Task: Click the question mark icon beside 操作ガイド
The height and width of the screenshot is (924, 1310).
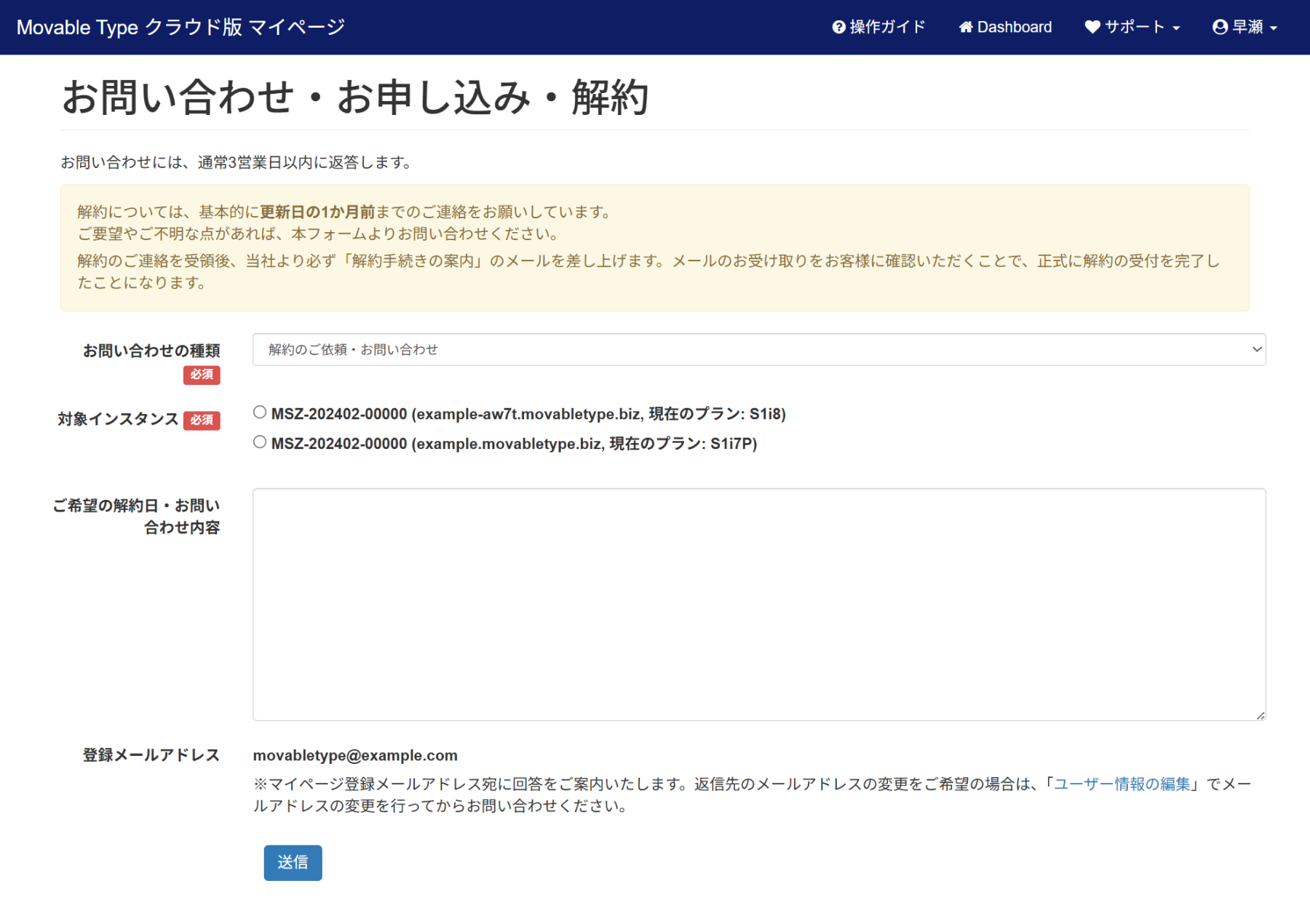Action: [x=838, y=28]
